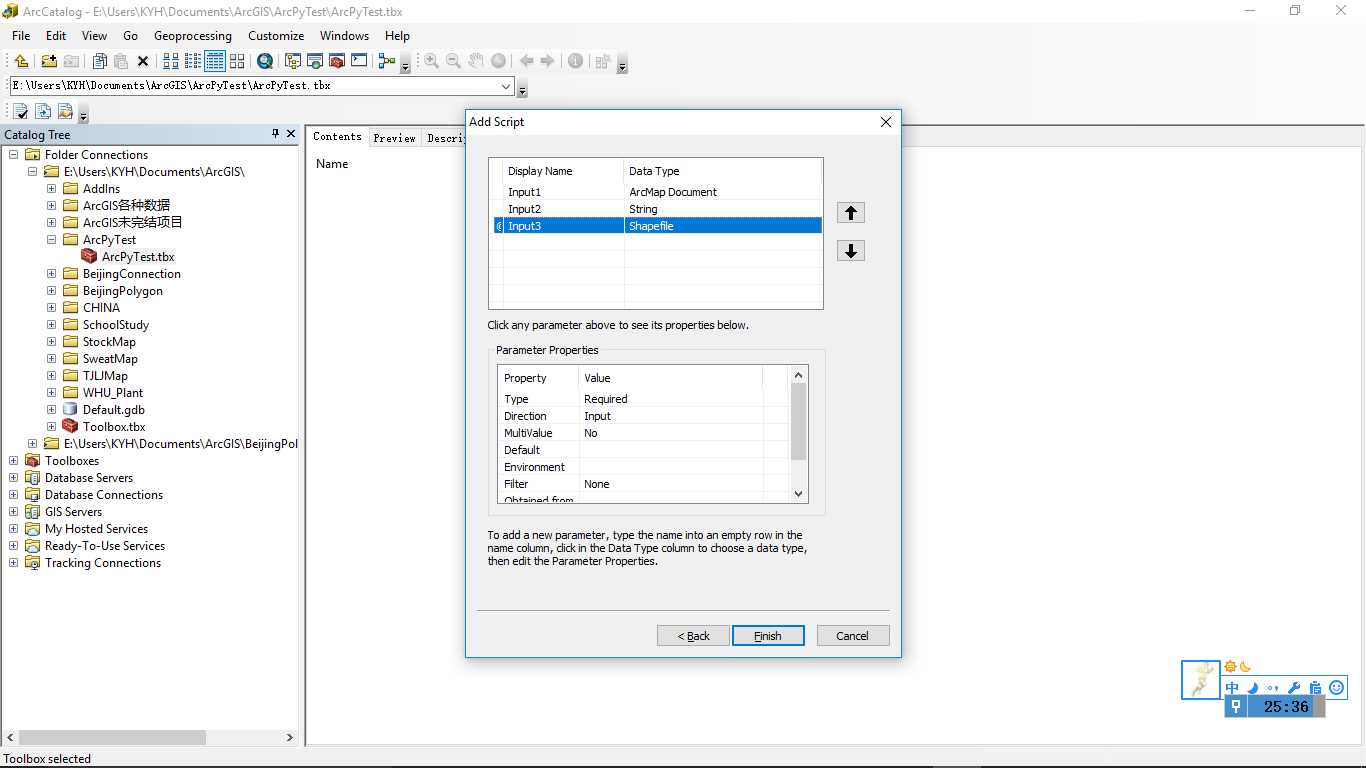This screenshot has width=1366, height=768.
Task: Go up one level in catalog
Action: pyautogui.click(x=21, y=61)
